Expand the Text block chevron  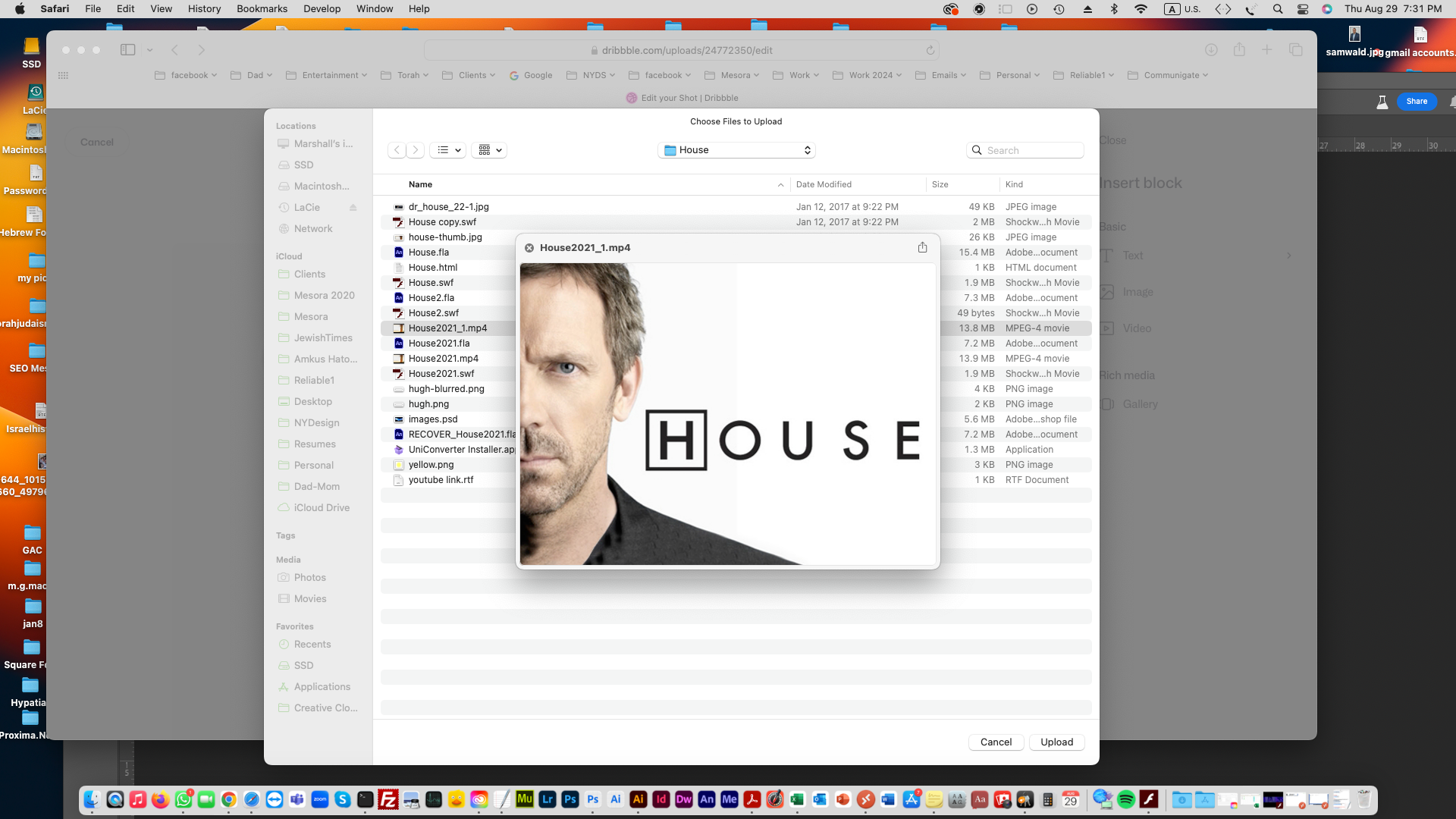pos(1289,256)
